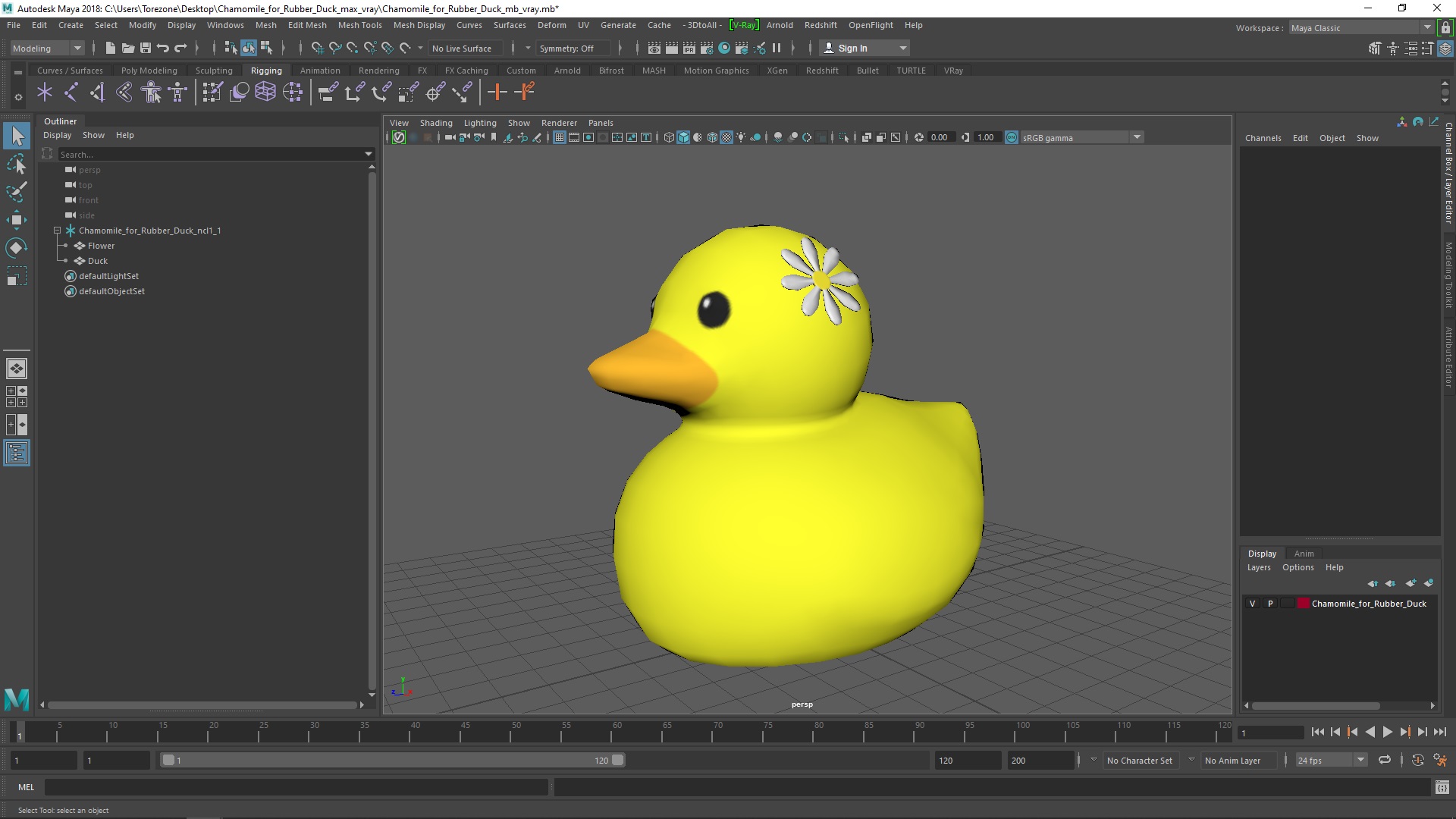Click the MEL command language label
This screenshot has height=819, width=1456.
[27, 787]
